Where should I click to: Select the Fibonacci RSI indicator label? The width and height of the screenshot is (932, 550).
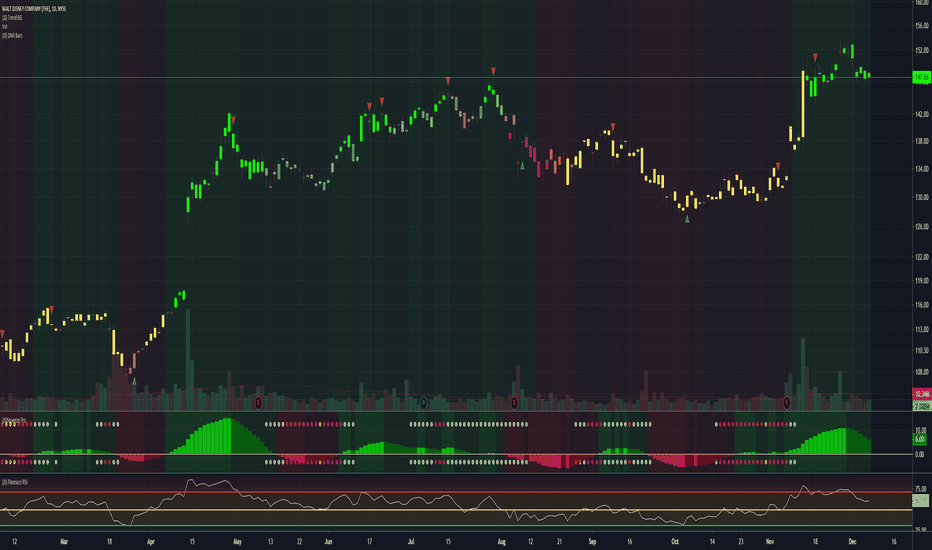pos(15,482)
